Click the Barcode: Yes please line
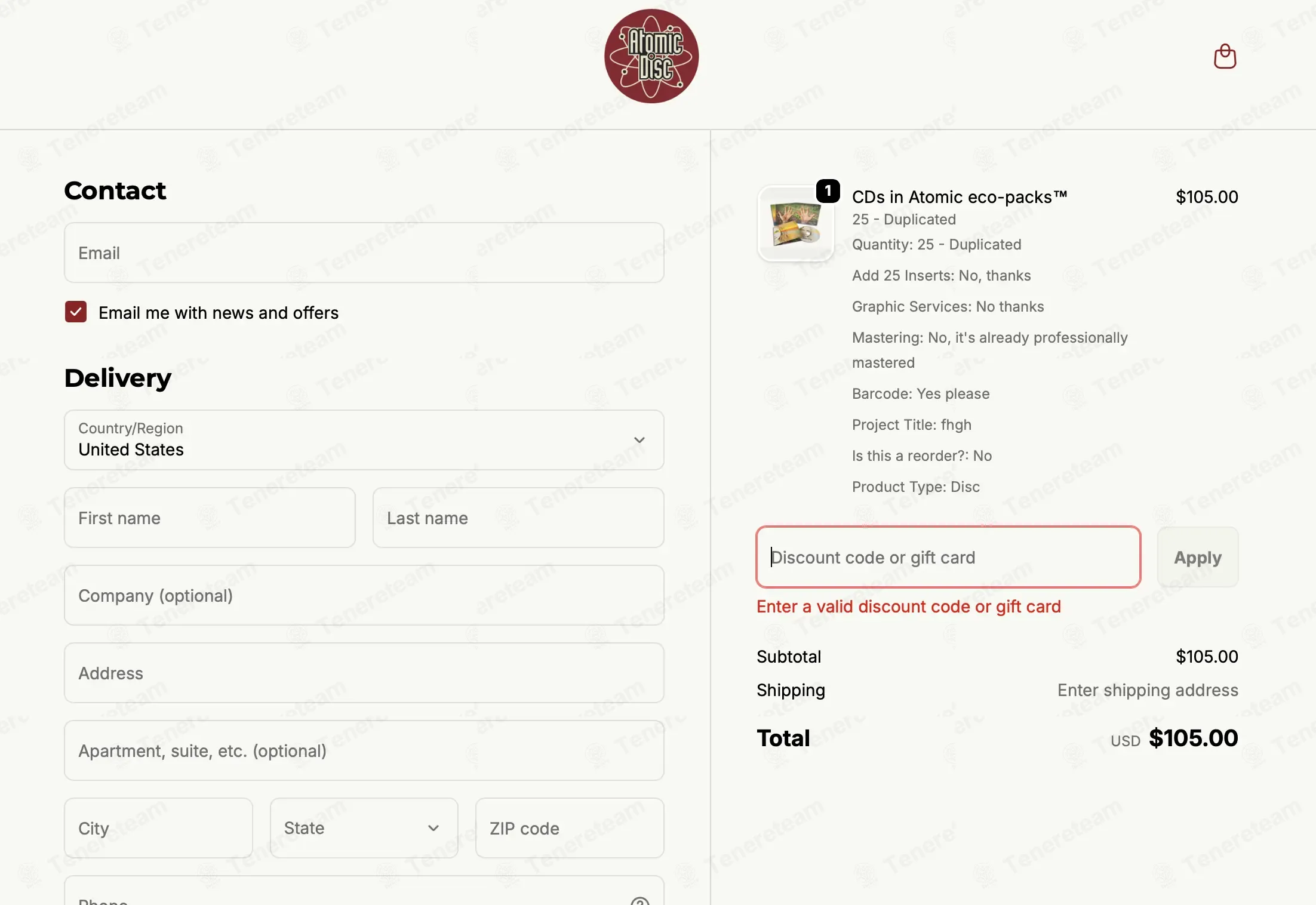The image size is (1316, 905). point(920,393)
